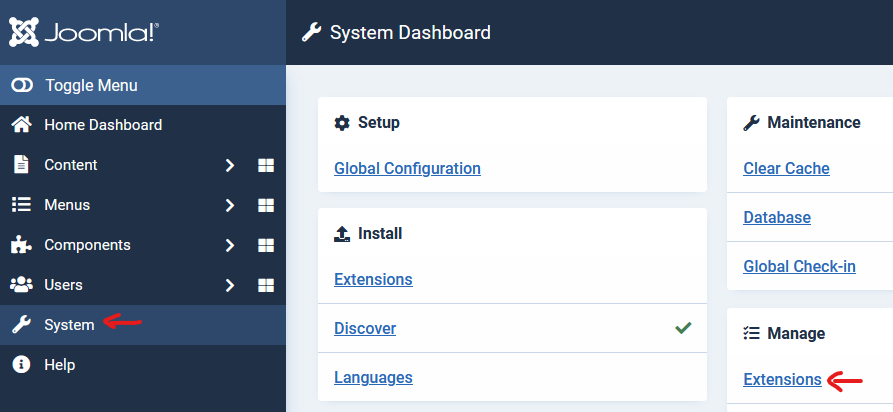
Task: Select the Users sidebar item
Action: [x=63, y=284]
